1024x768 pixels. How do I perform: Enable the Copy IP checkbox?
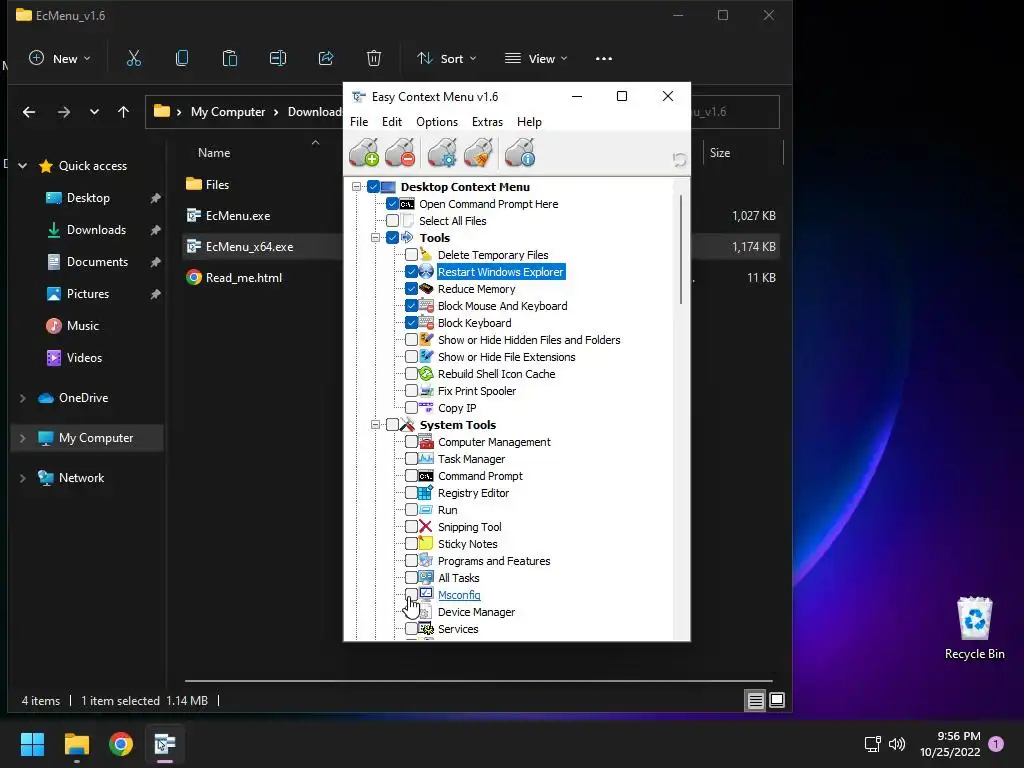411,408
